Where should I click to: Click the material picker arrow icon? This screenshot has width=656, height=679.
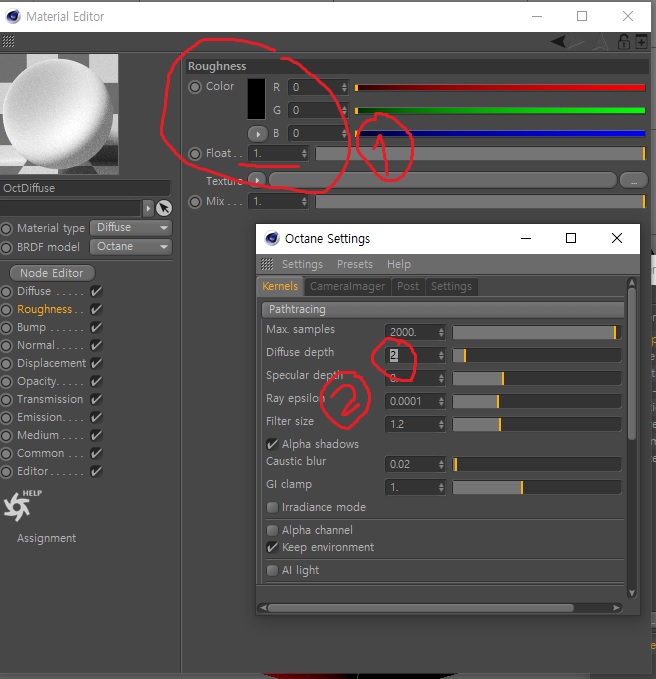pyautogui.click(x=164, y=208)
